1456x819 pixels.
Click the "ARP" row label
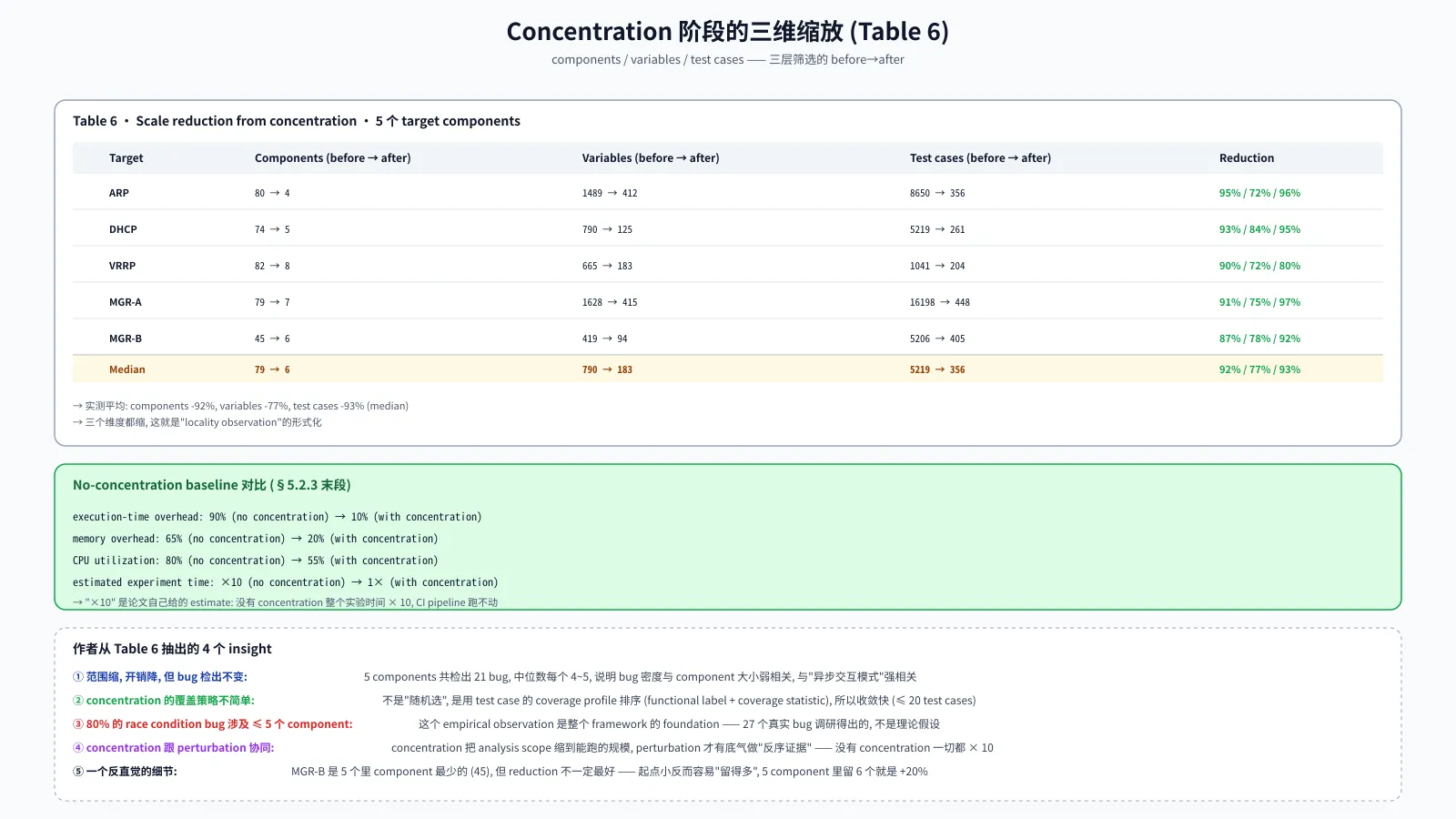(119, 193)
